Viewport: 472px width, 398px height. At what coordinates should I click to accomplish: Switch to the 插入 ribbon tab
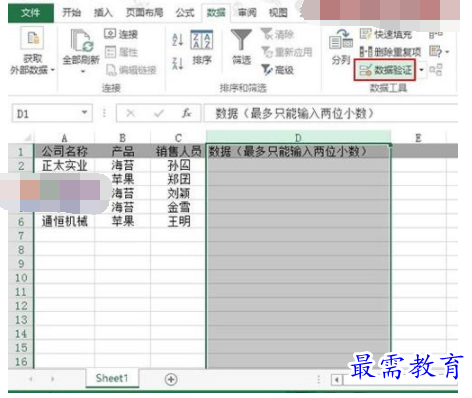[103, 13]
